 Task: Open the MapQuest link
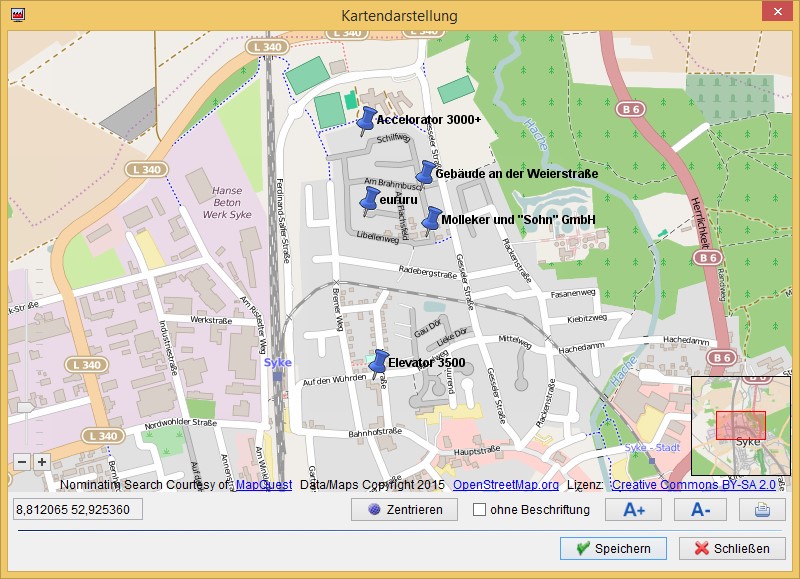pos(264,485)
